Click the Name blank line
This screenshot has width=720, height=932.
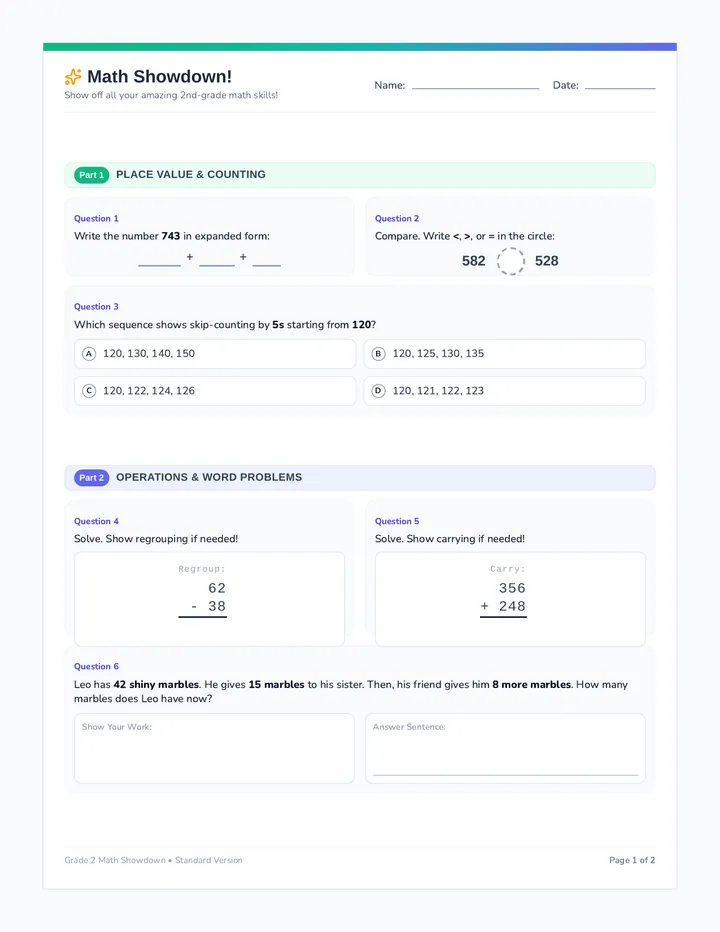476,86
